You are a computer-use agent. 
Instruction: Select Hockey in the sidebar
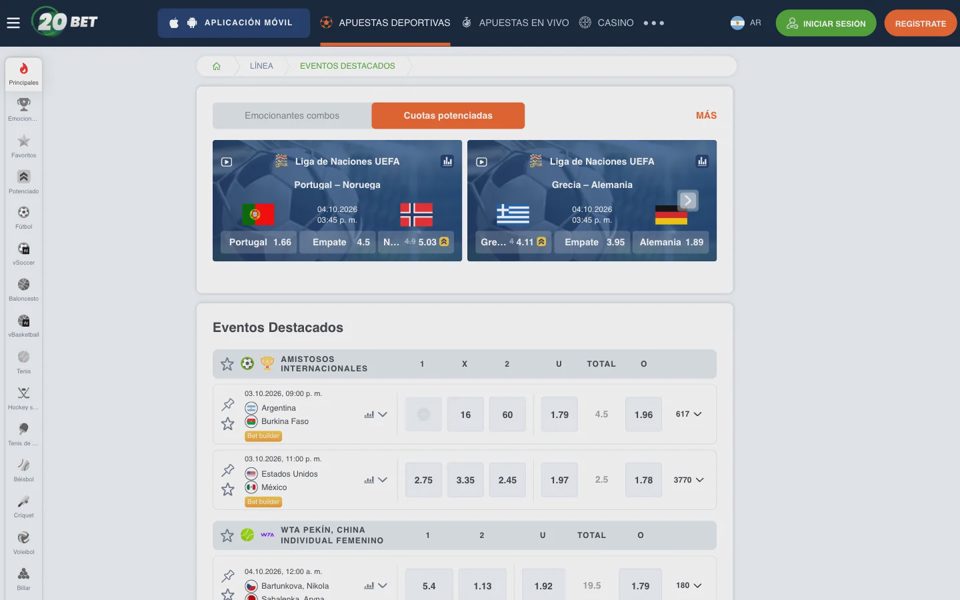23,398
